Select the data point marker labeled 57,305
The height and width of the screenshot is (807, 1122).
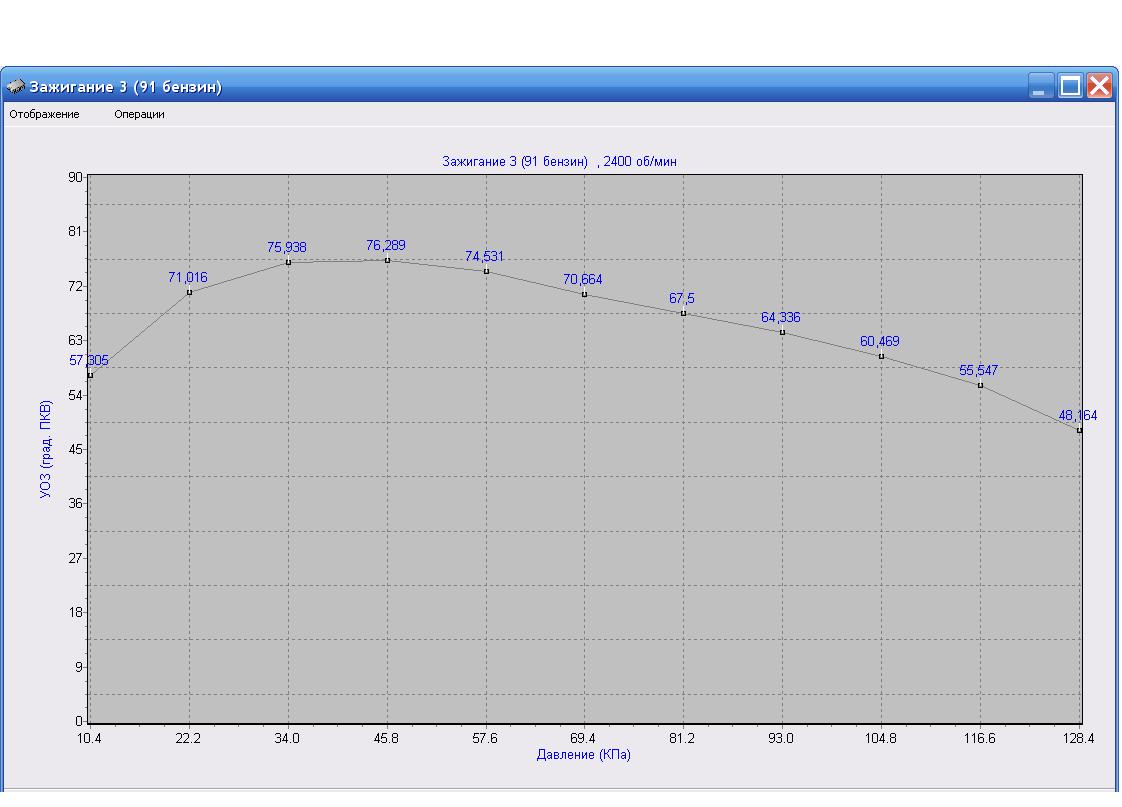pyautogui.click(x=90, y=375)
